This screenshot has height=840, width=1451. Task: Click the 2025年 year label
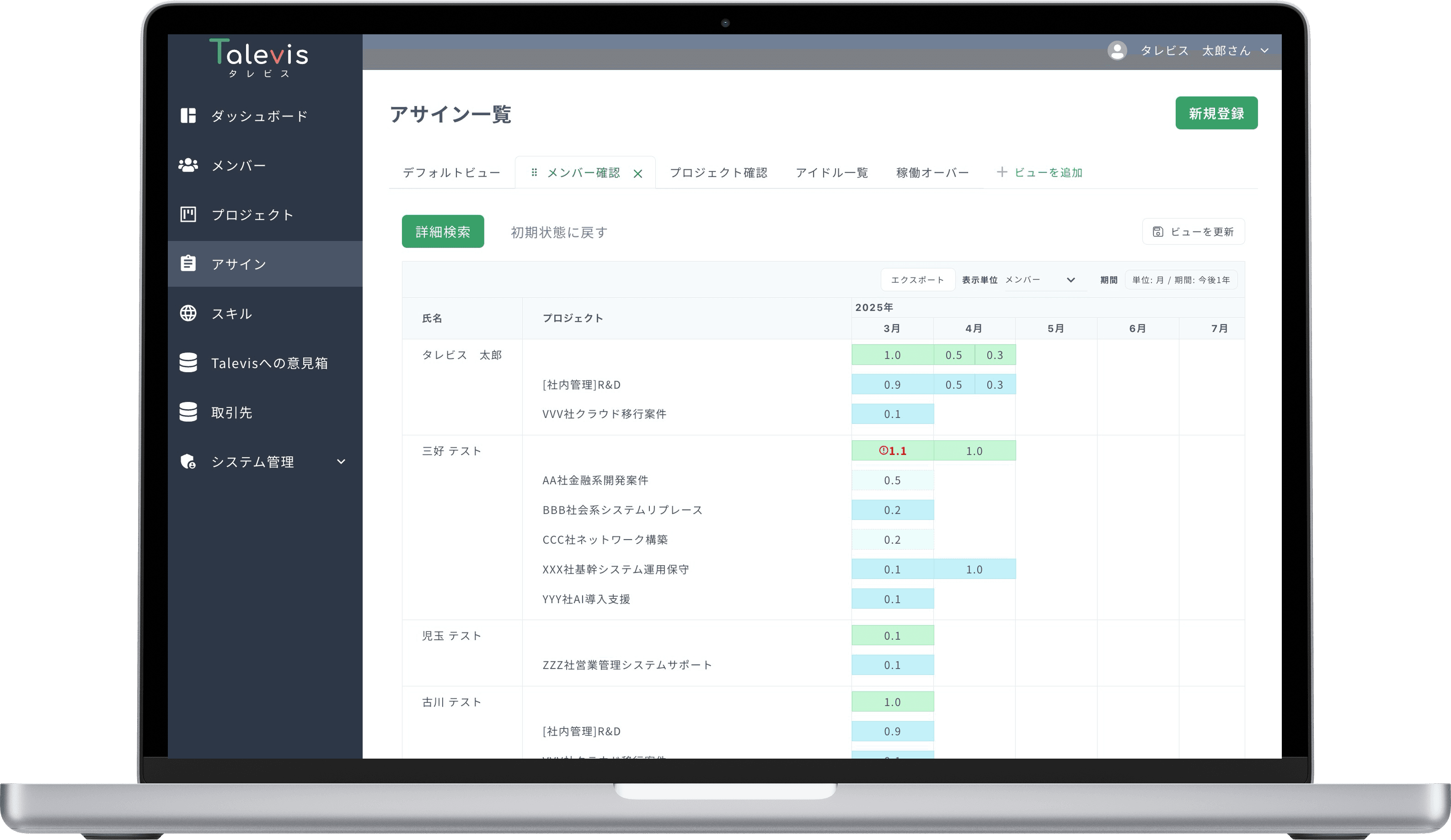pos(874,307)
